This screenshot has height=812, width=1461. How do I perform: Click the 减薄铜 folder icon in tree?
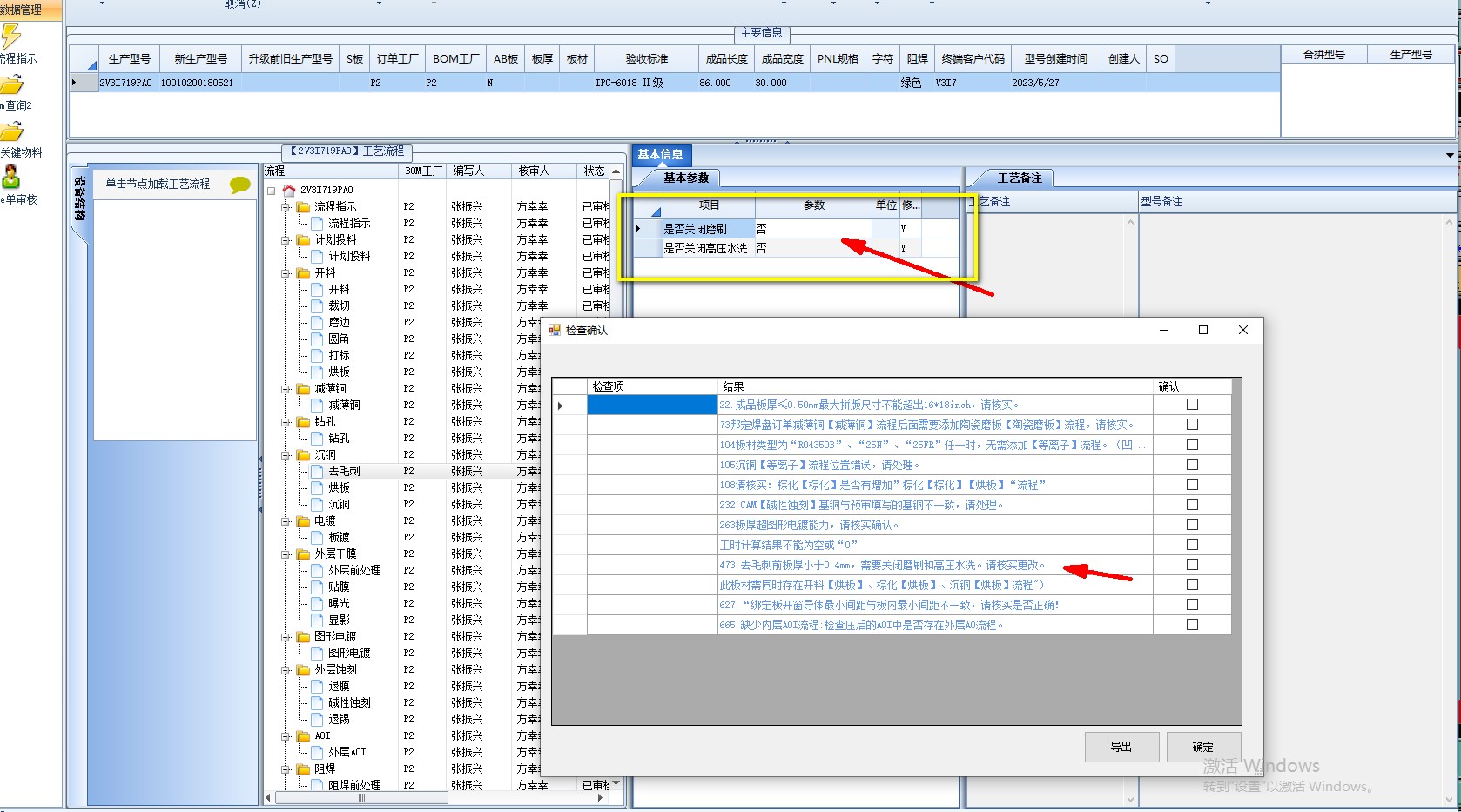coord(303,388)
